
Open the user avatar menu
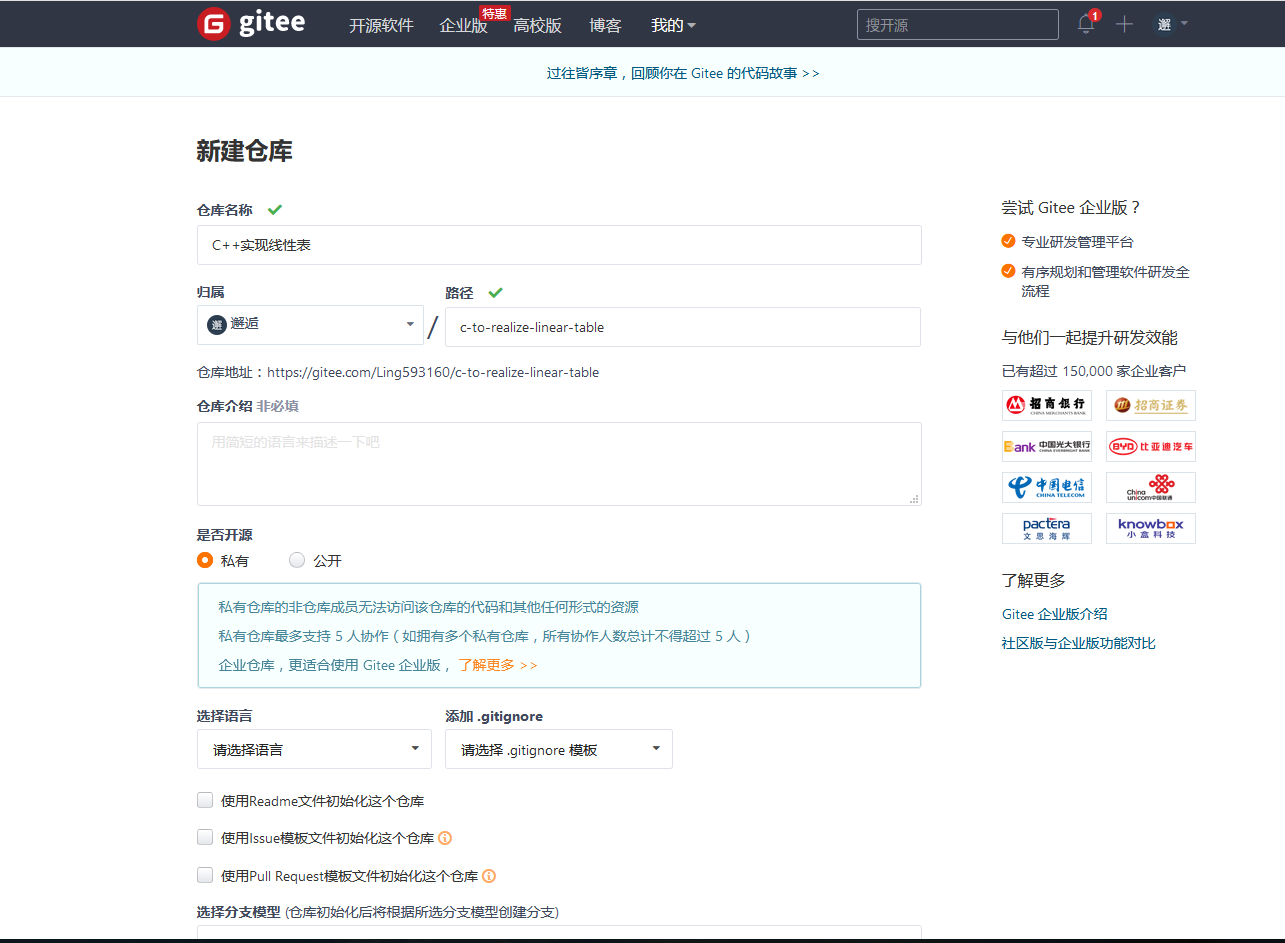[1172, 24]
